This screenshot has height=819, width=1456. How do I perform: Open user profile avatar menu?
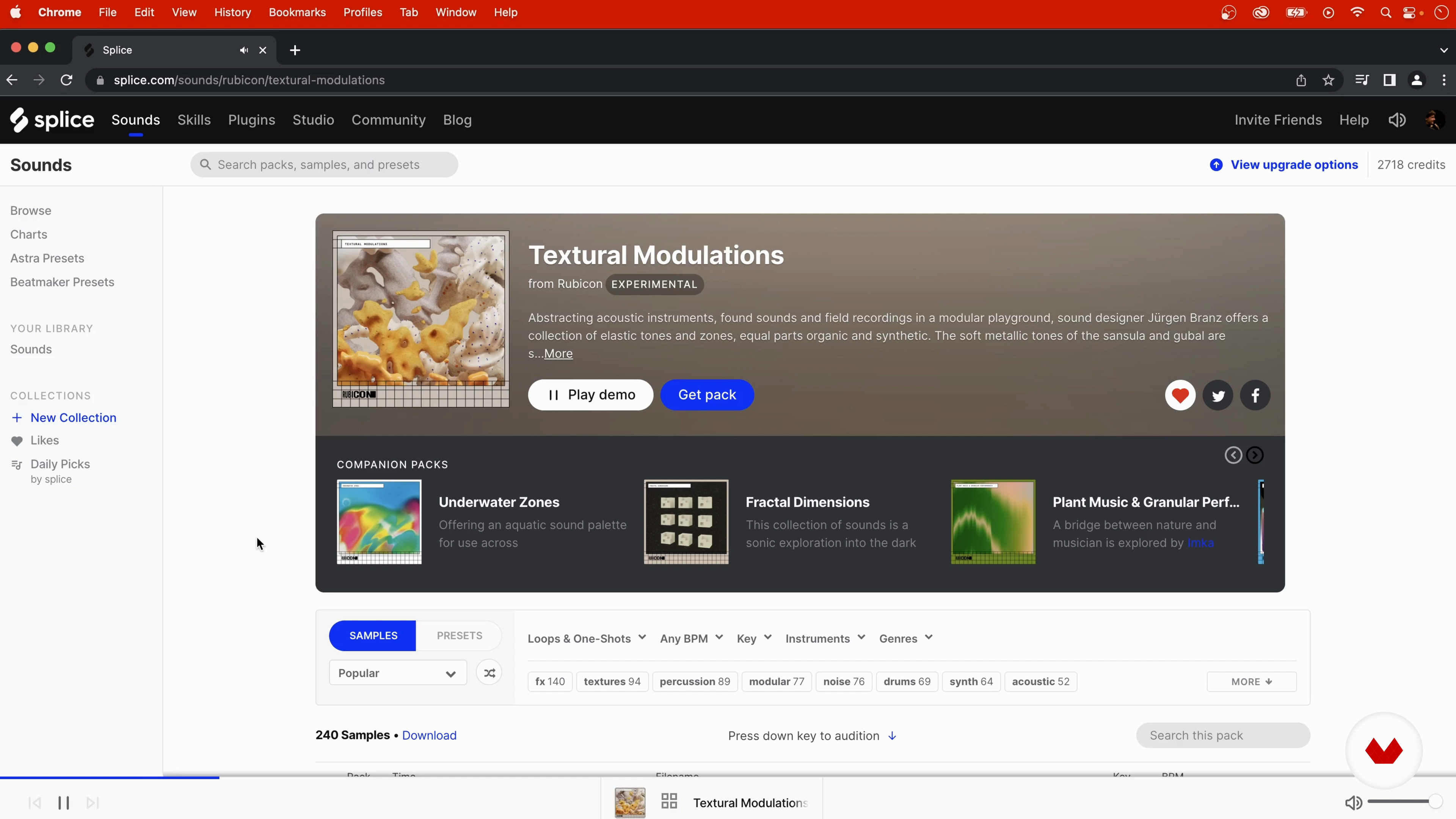[1434, 120]
